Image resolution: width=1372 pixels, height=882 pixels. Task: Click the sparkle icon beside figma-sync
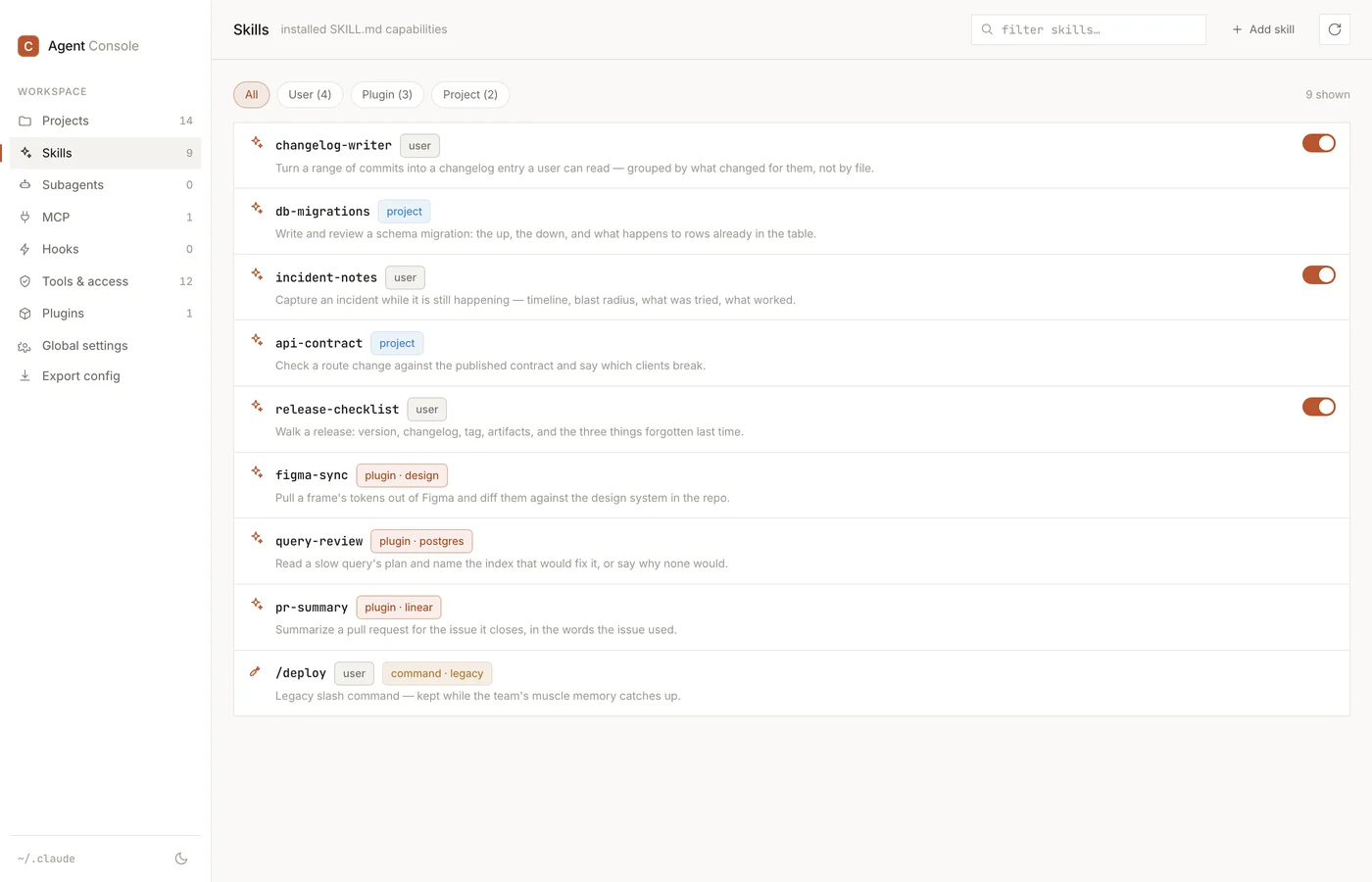pyautogui.click(x=257, y=472)
